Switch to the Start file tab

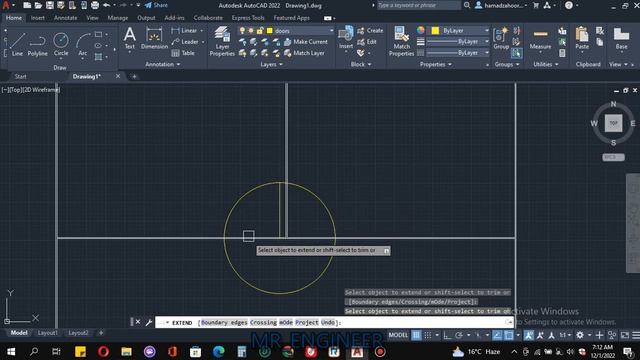click(x=20, y=76)
